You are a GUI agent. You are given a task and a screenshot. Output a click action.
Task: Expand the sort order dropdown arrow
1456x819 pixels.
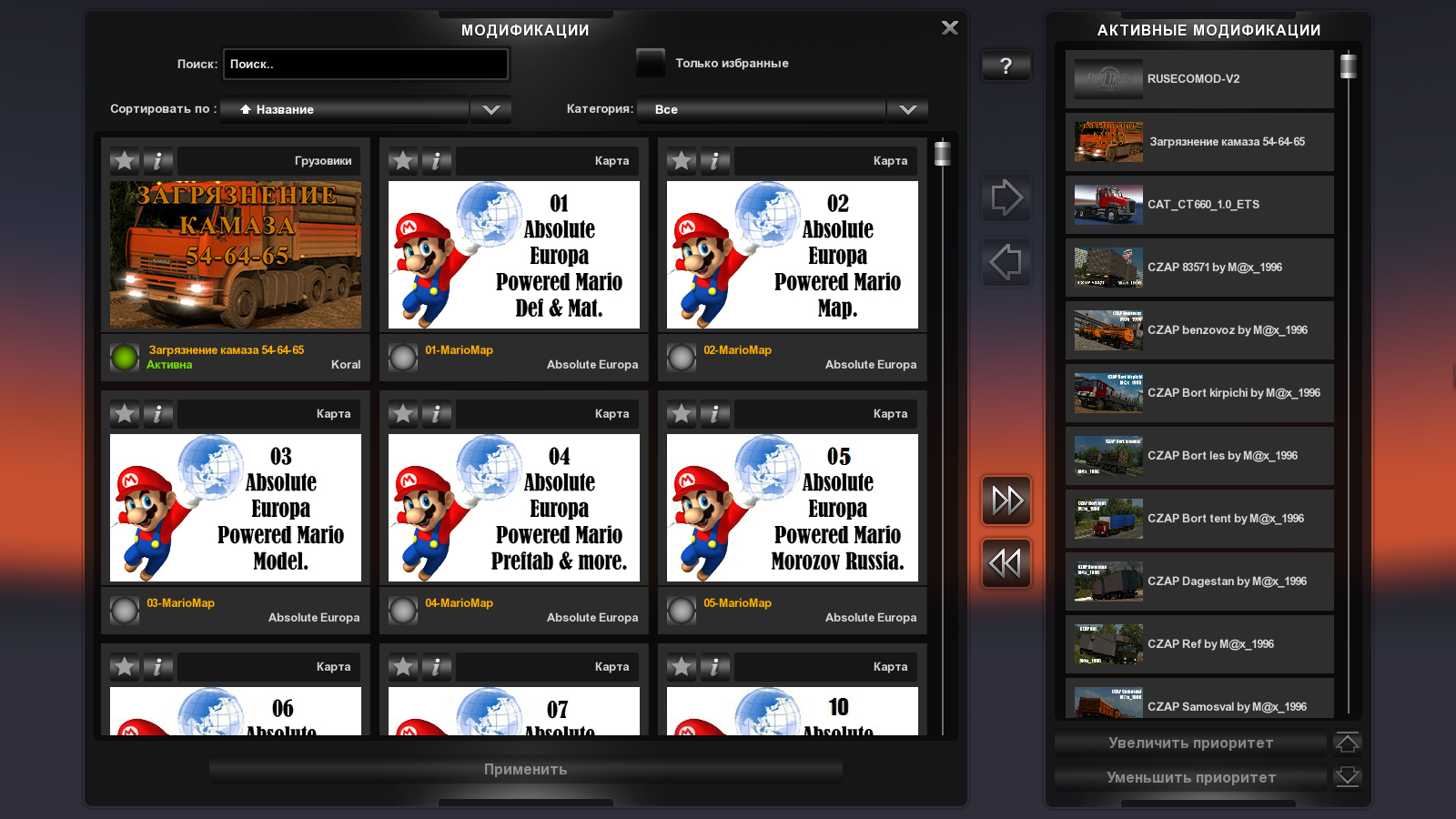(x=491, y=109)
